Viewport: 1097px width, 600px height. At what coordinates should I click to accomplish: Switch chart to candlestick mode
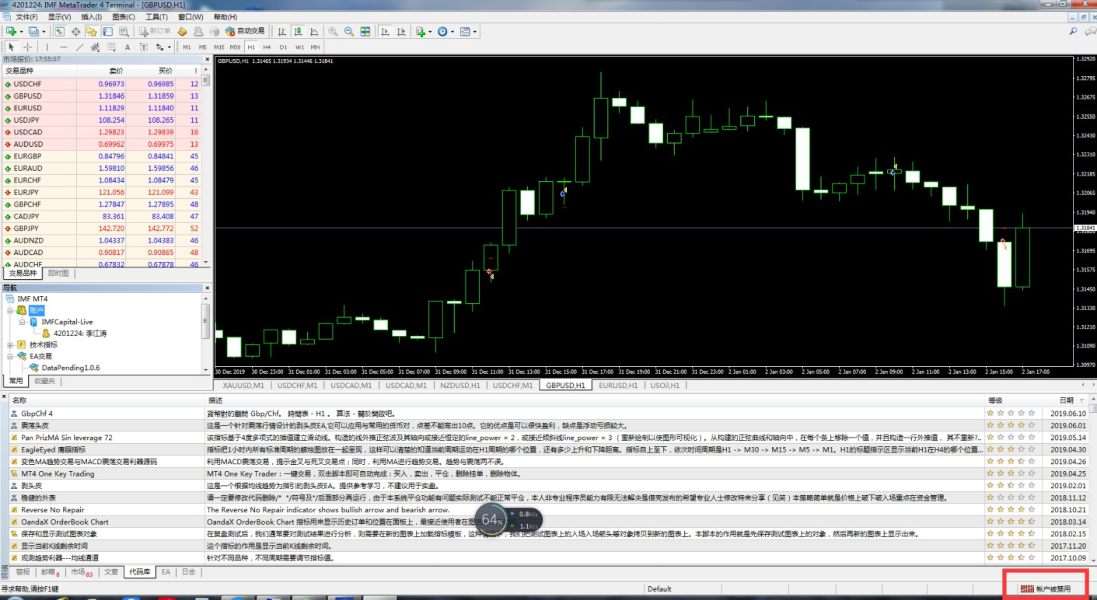(x=298, y=31)
